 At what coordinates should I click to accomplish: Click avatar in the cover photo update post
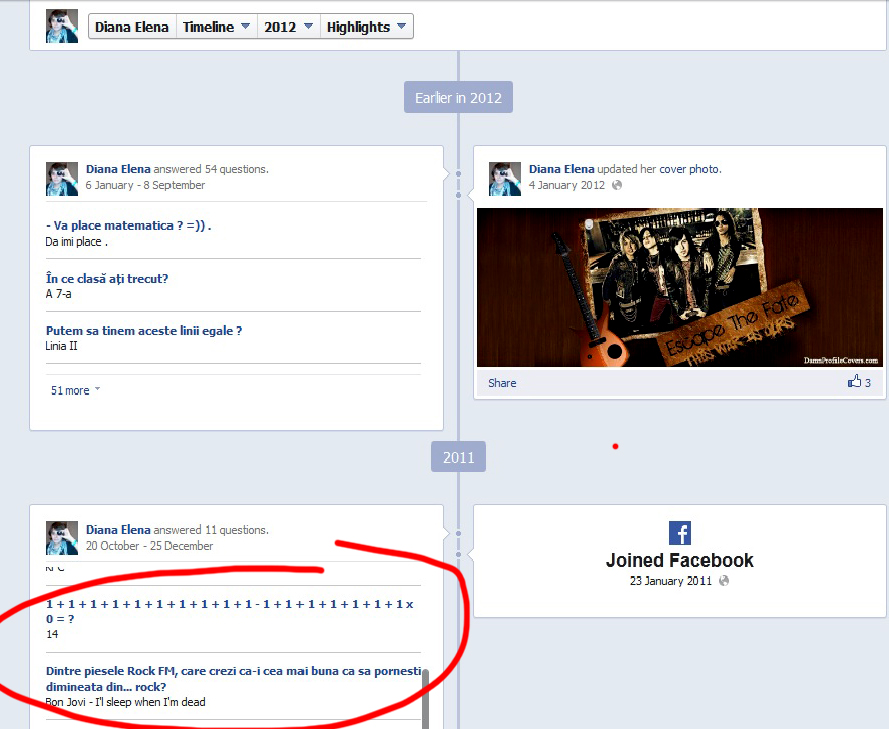[x=505, y=179]
